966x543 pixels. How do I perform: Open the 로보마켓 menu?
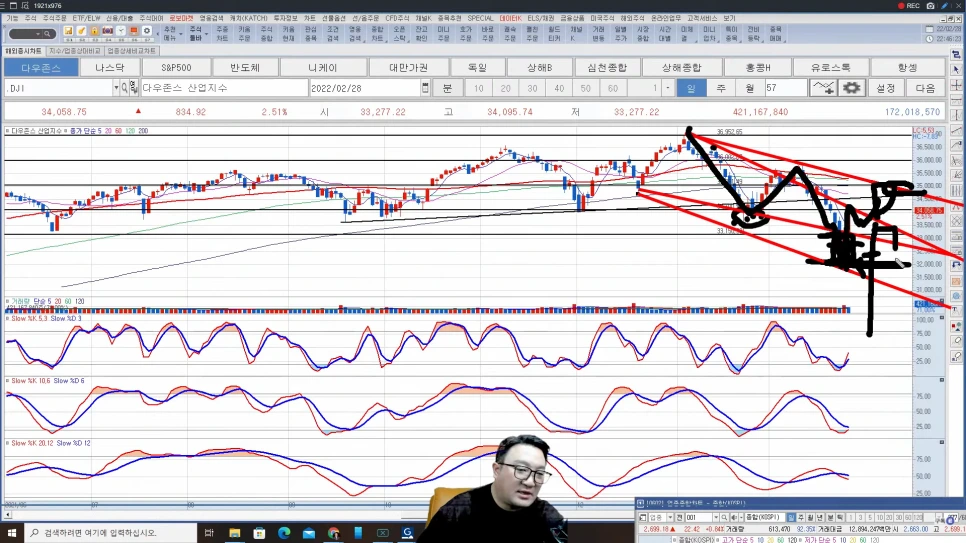click(181, 18)
